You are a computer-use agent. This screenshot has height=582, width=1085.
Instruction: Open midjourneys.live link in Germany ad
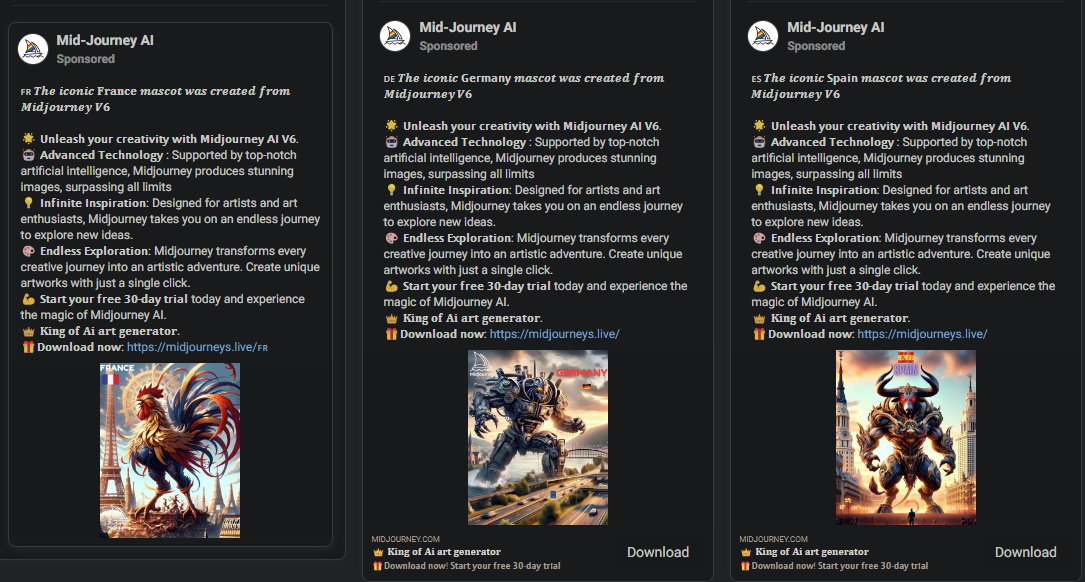tap(554, 334)
